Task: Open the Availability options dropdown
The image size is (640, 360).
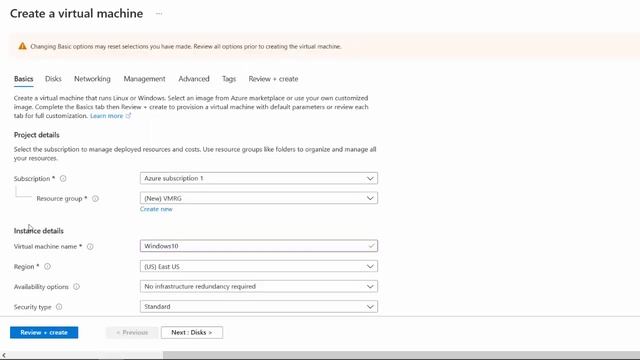Action: click(259, 287)
